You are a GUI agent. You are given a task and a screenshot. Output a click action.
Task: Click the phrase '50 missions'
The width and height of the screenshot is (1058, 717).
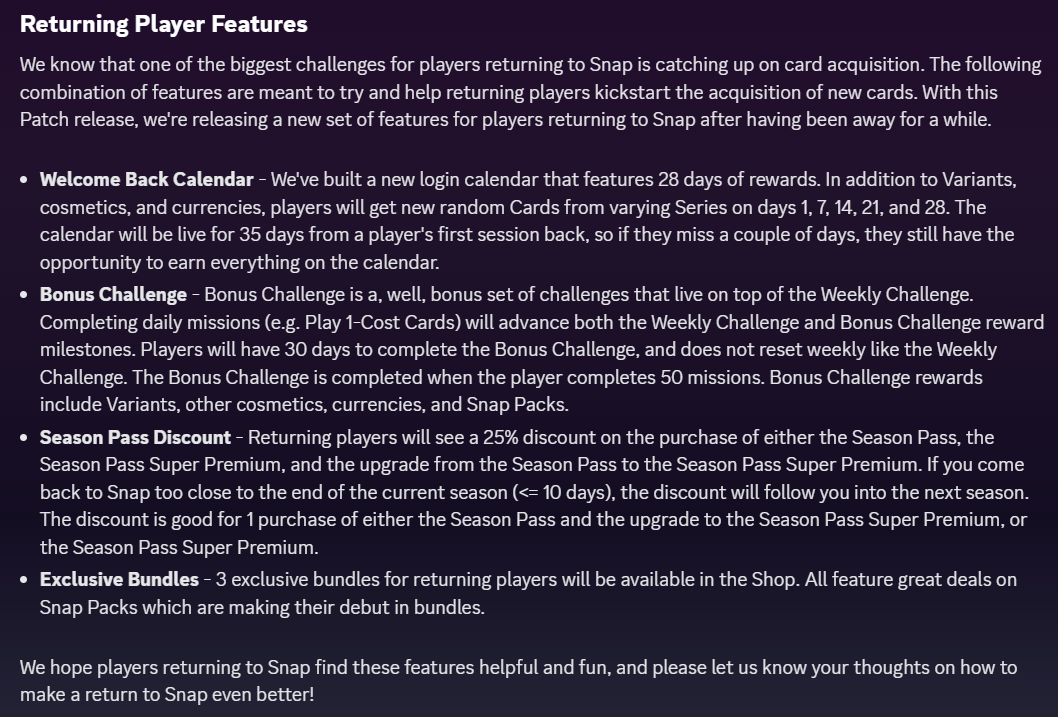click(x=711, y=377)
